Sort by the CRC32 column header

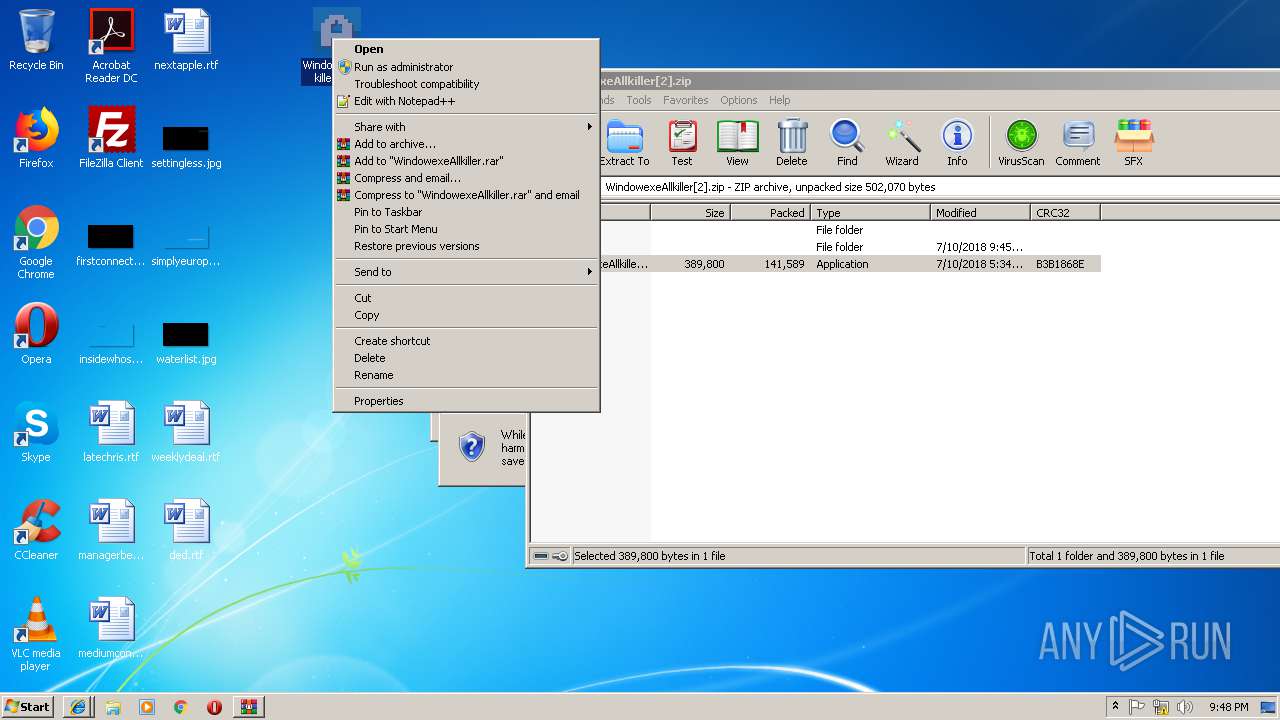pos(1065,213)
